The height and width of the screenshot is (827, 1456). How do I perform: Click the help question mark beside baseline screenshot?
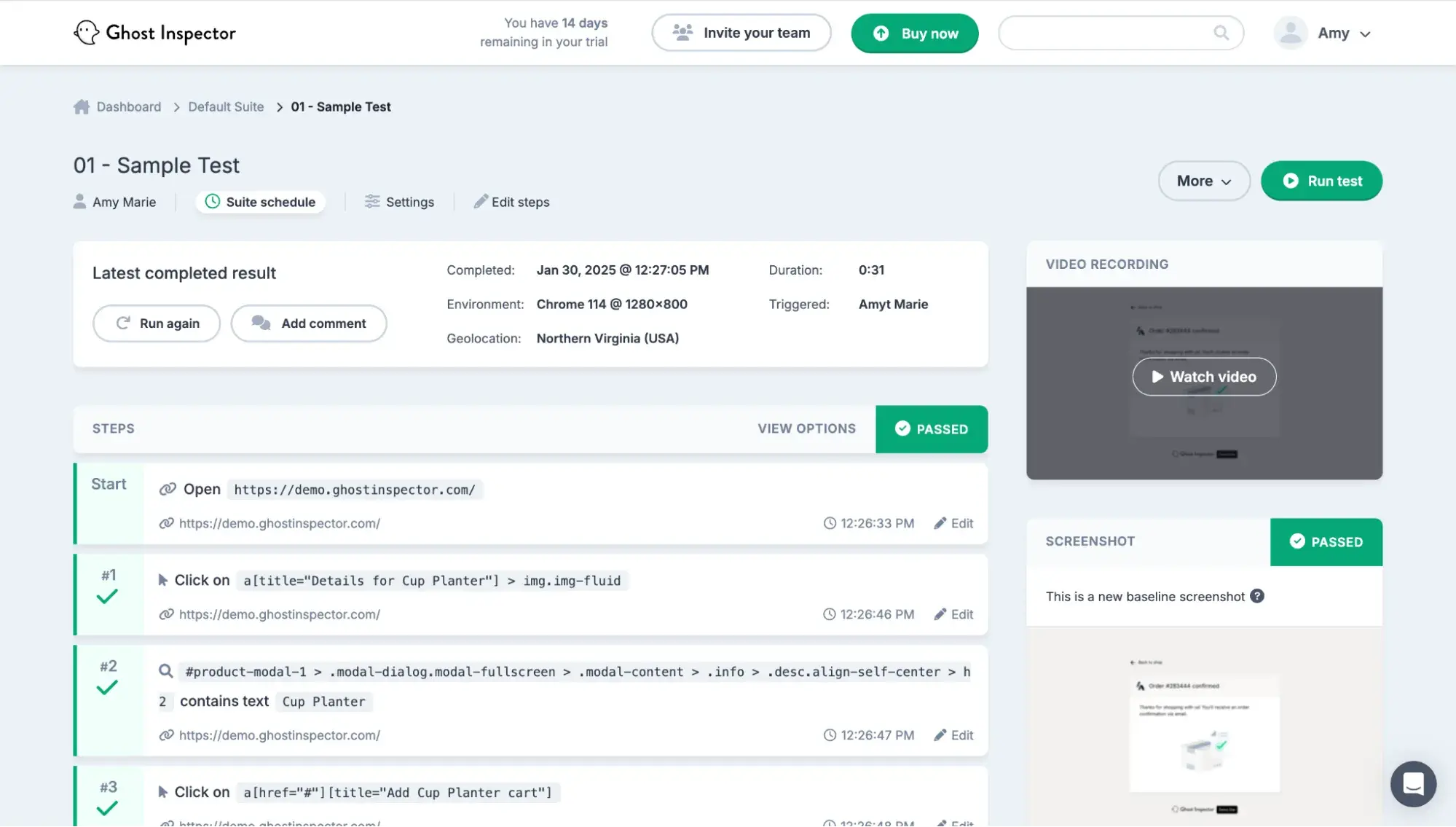tap(1257, 596)
